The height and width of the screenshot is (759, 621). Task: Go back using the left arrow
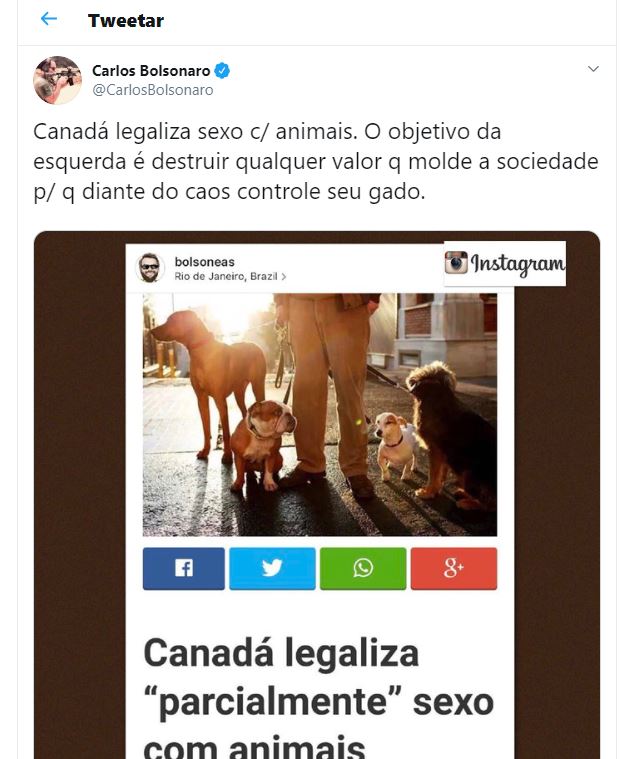point(48,19)
